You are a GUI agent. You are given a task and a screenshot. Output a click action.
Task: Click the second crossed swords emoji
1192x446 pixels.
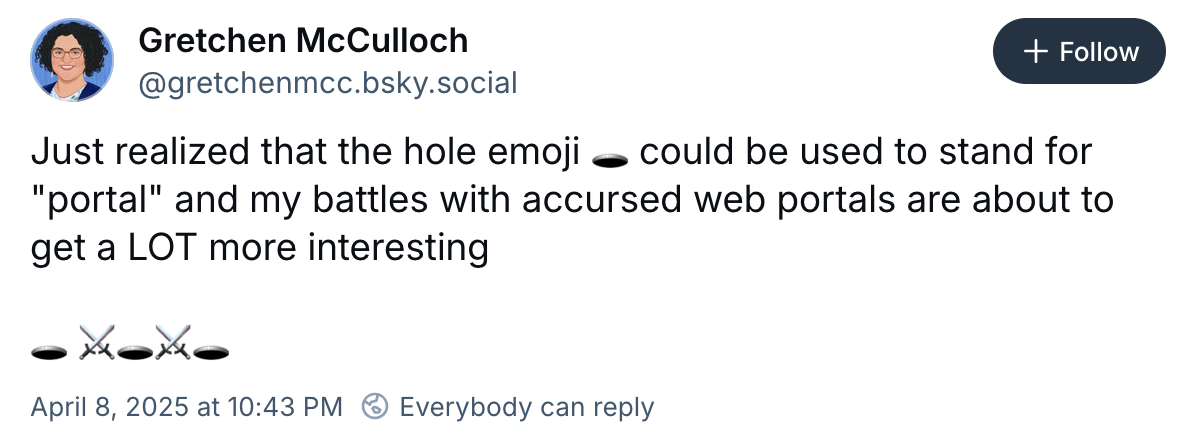click(173, 347)
